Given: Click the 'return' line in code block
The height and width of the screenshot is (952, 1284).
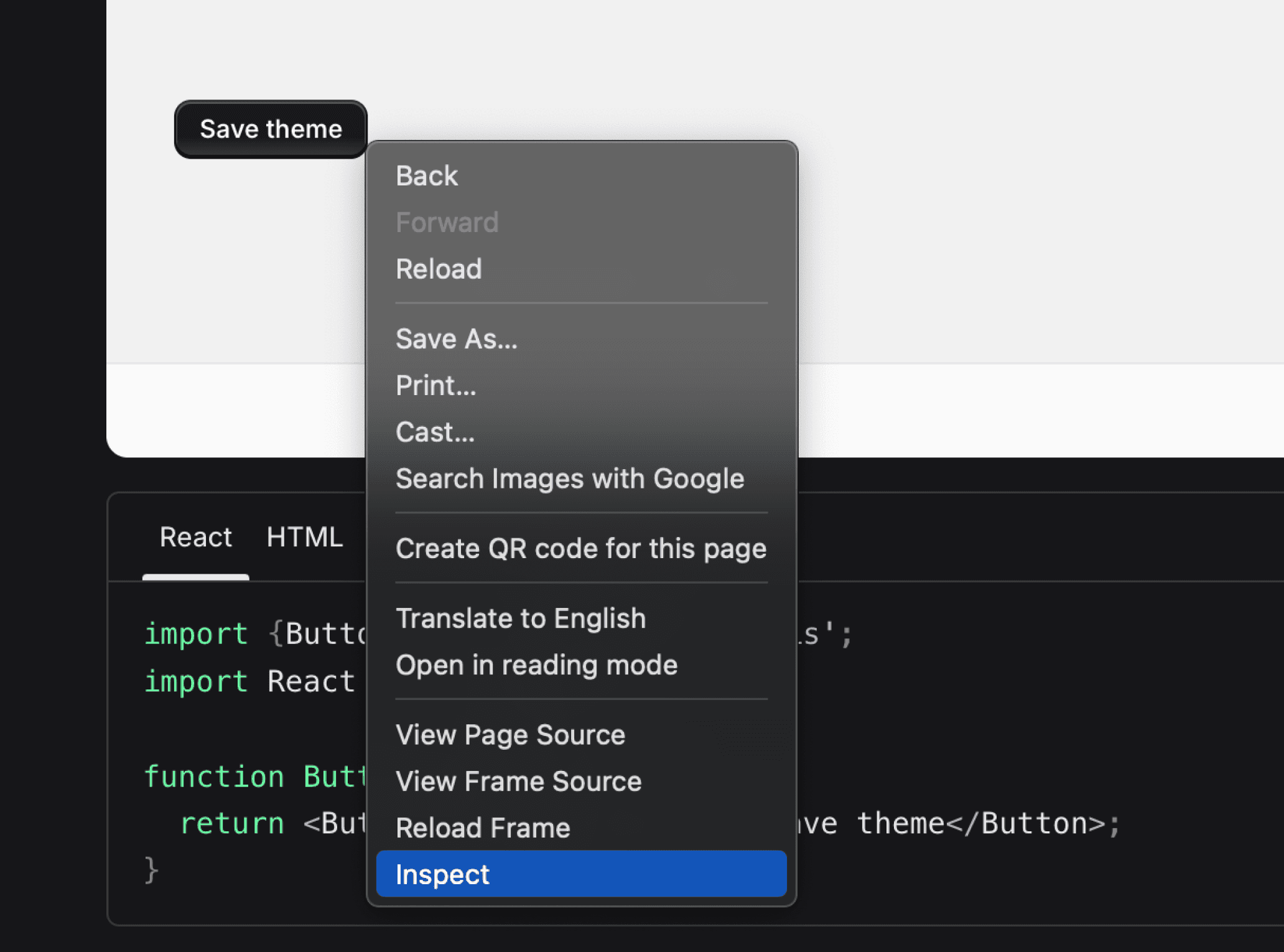Looking at the screenshot, I should click(231, 823).
